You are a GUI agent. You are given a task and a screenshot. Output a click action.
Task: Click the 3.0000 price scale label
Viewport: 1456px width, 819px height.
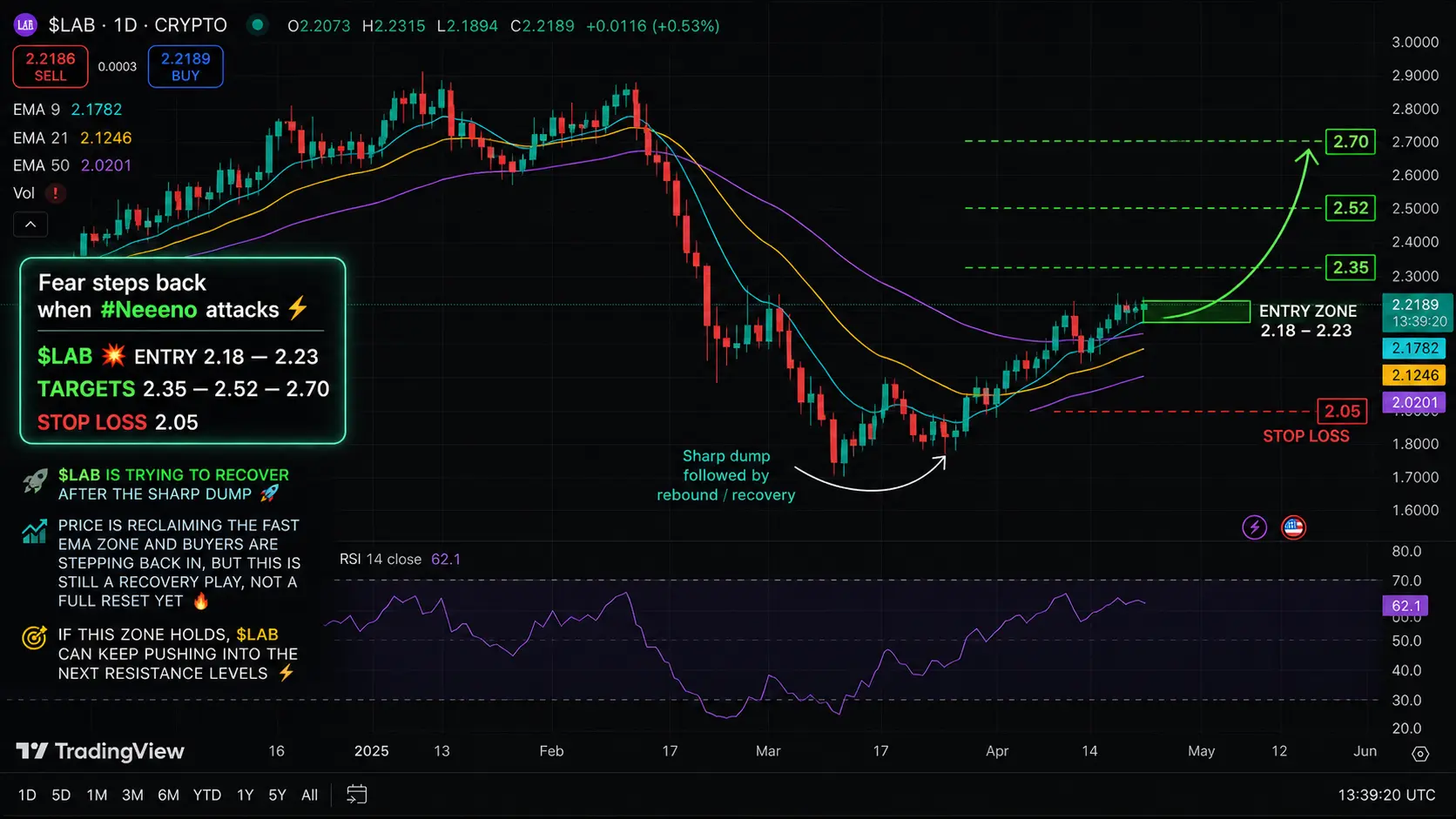[x=1415, y=42]
